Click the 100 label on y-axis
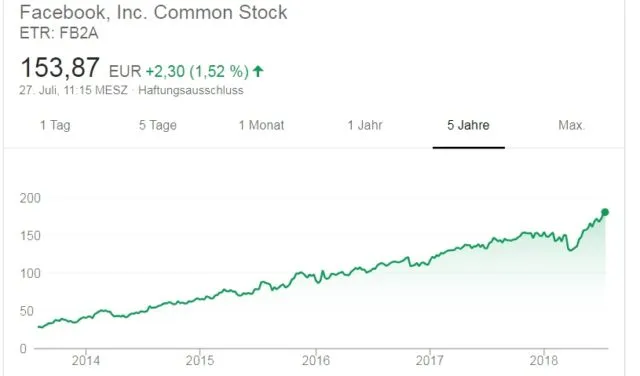Viewport: 640px width, 376px height. click(30, 273)
